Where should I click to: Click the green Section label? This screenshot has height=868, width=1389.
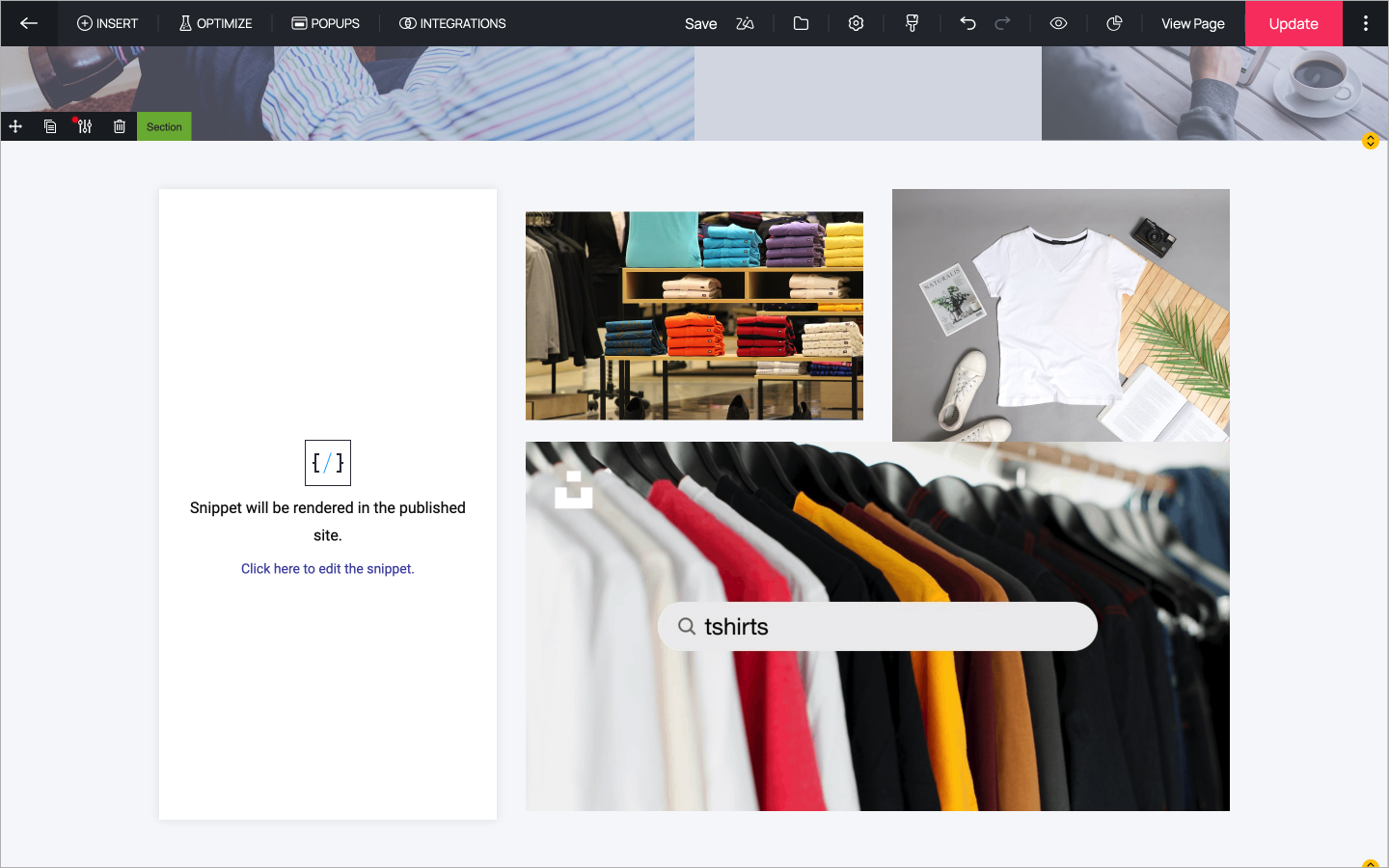[164, 126]
